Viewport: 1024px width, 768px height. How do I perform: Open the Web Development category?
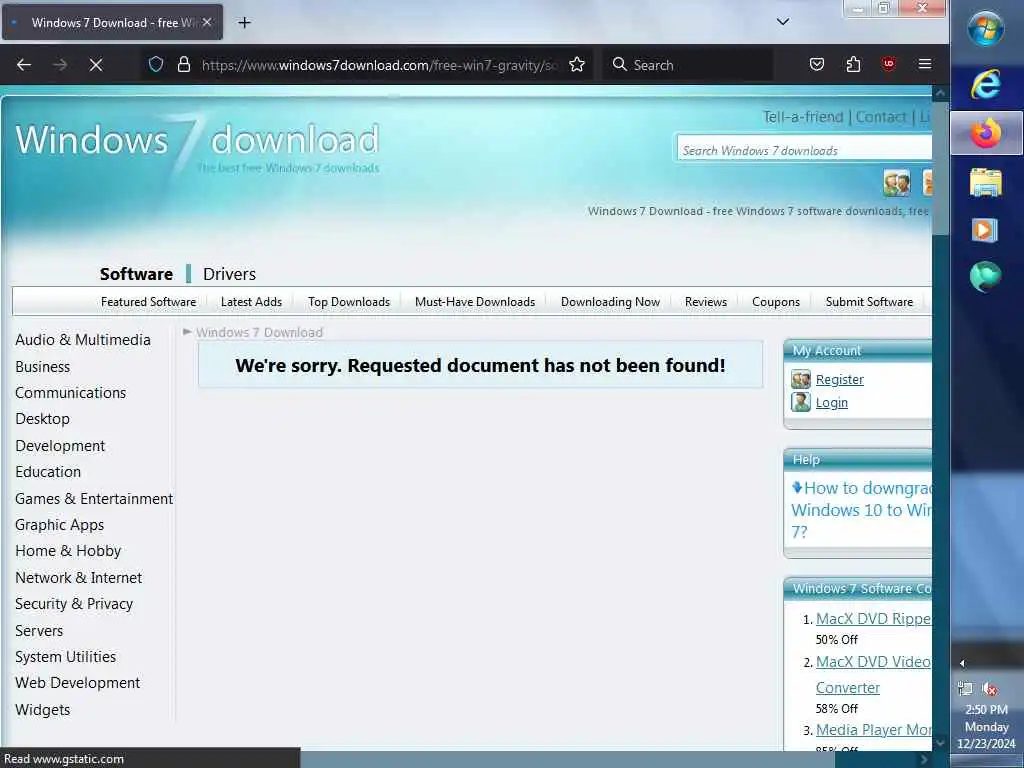[78, 682]
